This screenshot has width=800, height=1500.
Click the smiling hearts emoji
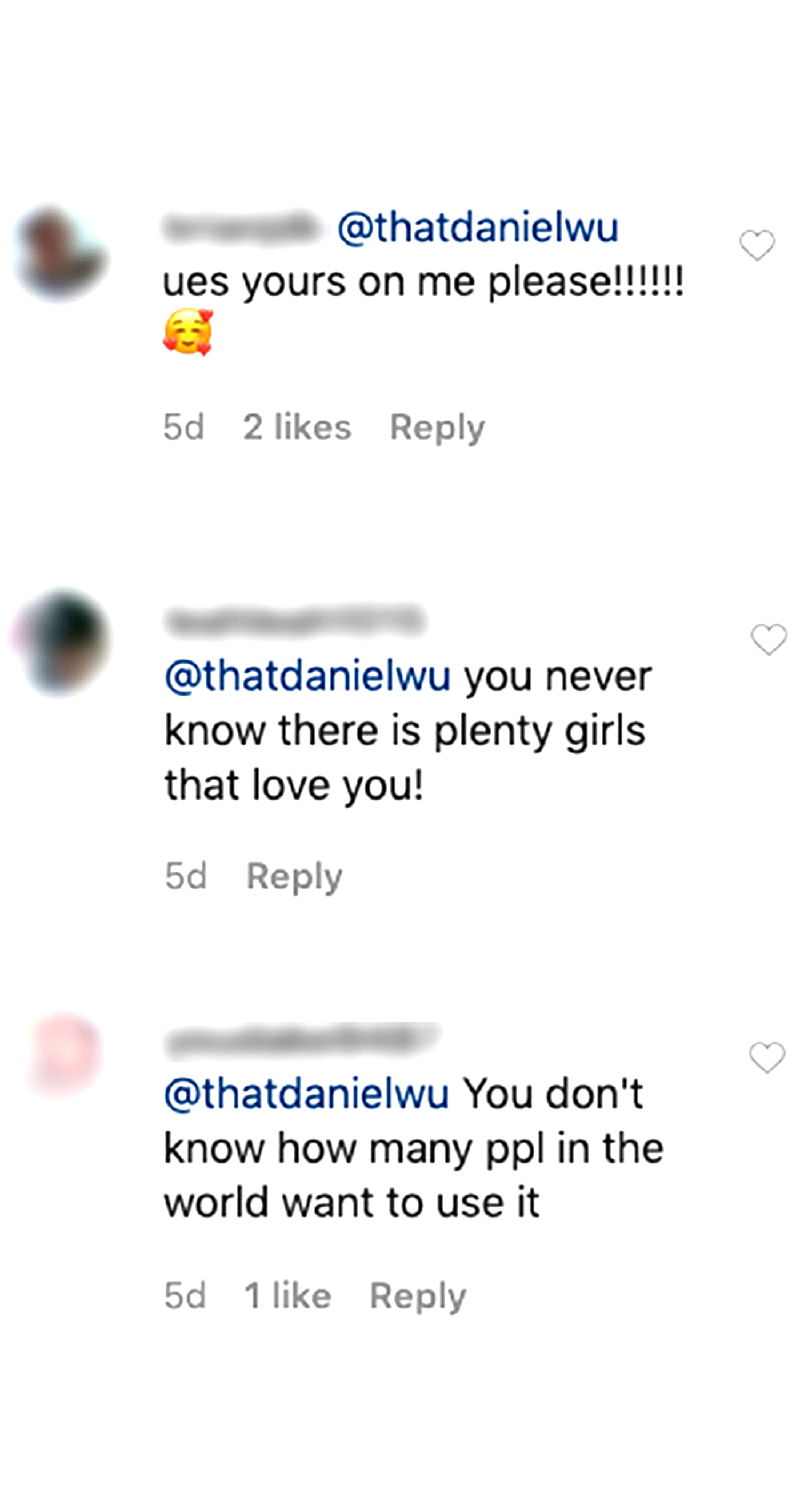187,335
